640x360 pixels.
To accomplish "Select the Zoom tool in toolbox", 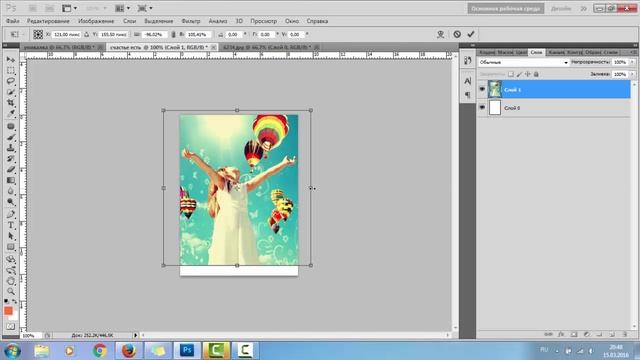I will [x=11, y=291].
